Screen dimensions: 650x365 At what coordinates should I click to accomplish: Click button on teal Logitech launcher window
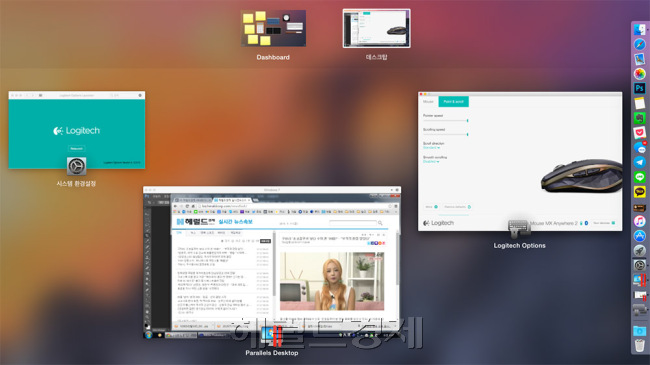click(x=76, y=148)
